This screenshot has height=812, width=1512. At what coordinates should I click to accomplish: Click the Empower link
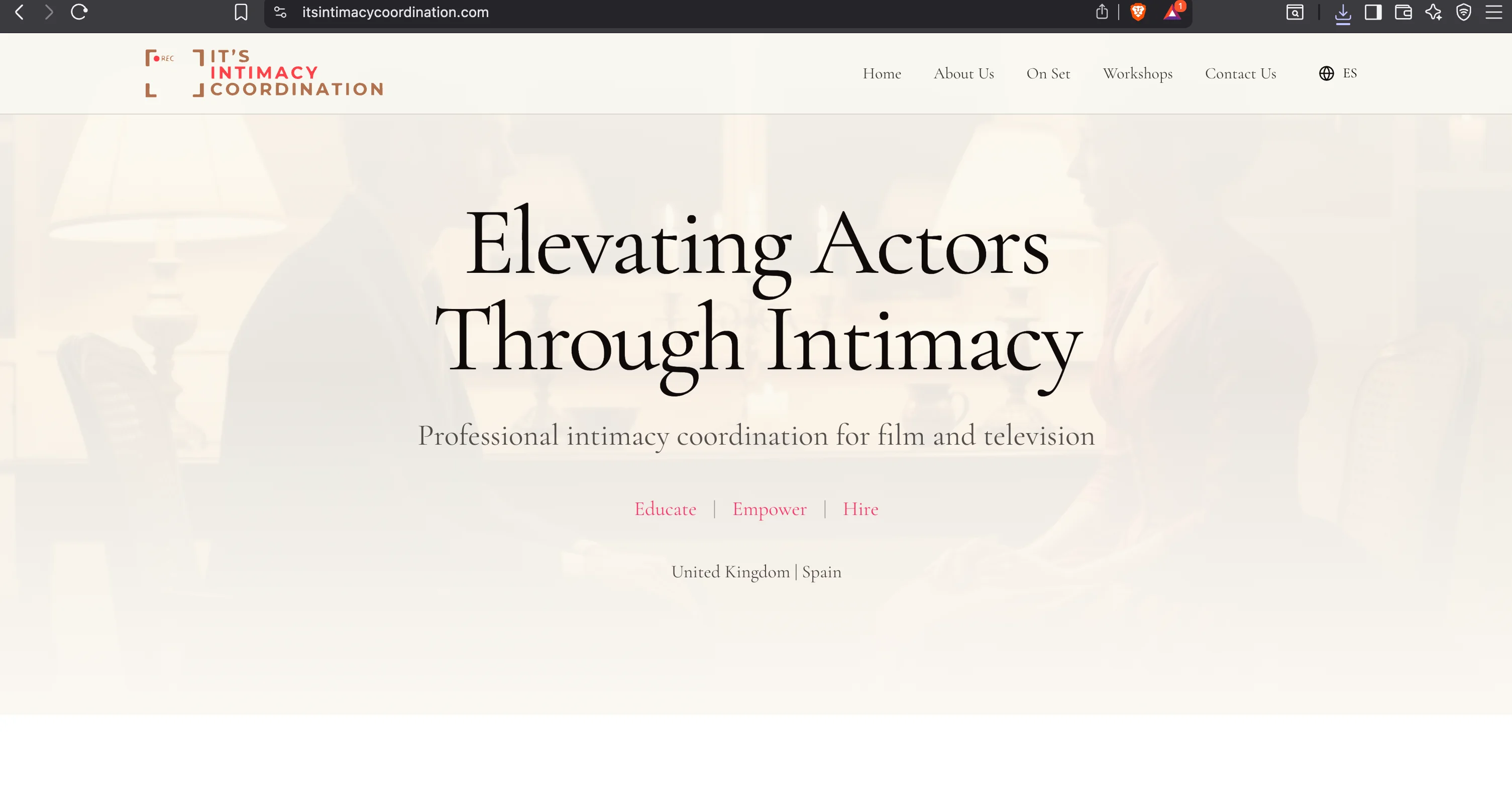click(770, 509)
